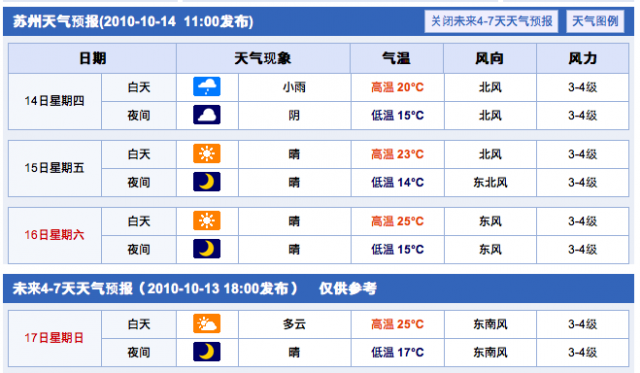Viewport: 640px width, 373px height.
Task: Click the partly cloudy icon for 17日 daytime
Action: 207,324
